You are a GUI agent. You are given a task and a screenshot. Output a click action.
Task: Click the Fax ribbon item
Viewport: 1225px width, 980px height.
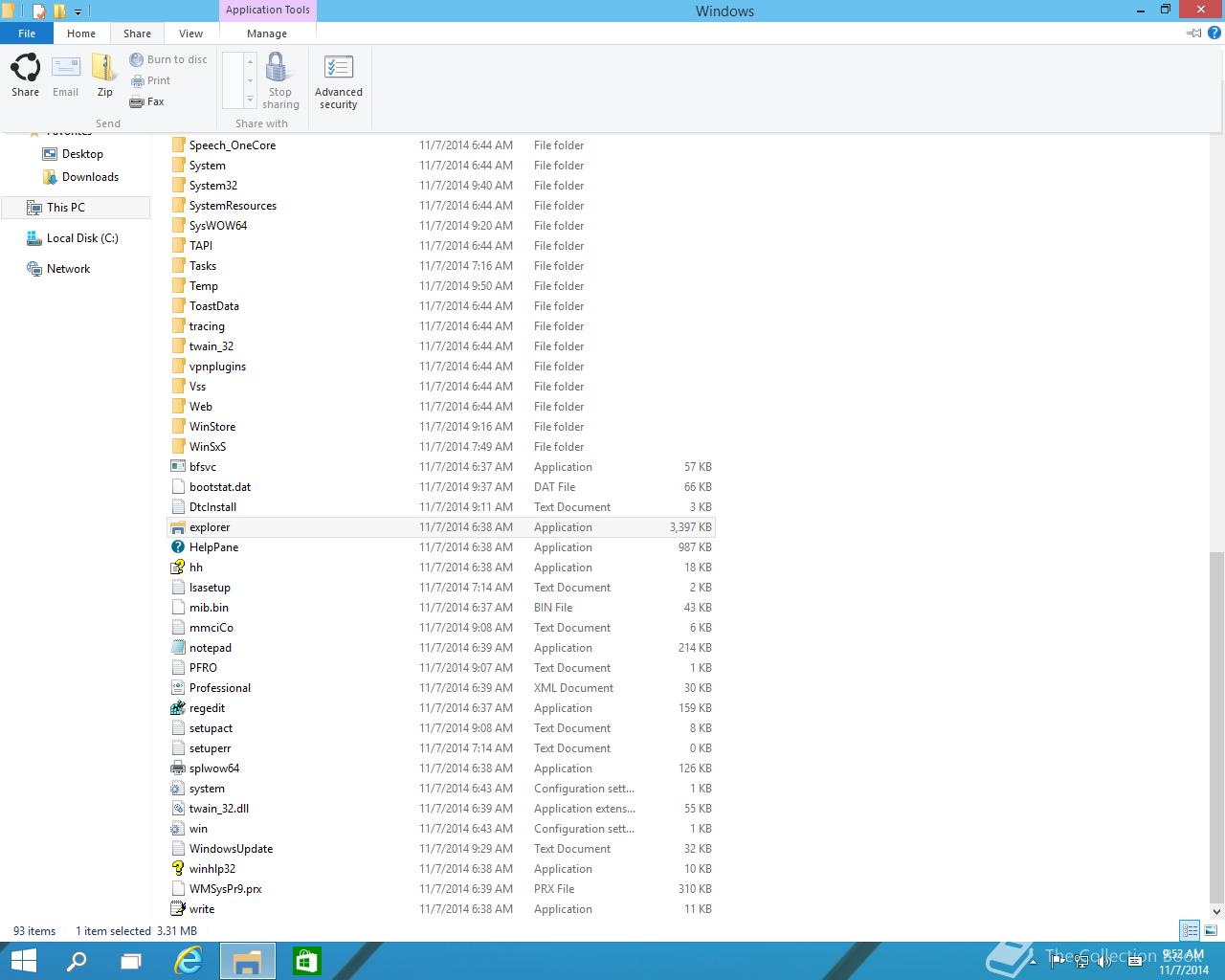click(147, 101)
